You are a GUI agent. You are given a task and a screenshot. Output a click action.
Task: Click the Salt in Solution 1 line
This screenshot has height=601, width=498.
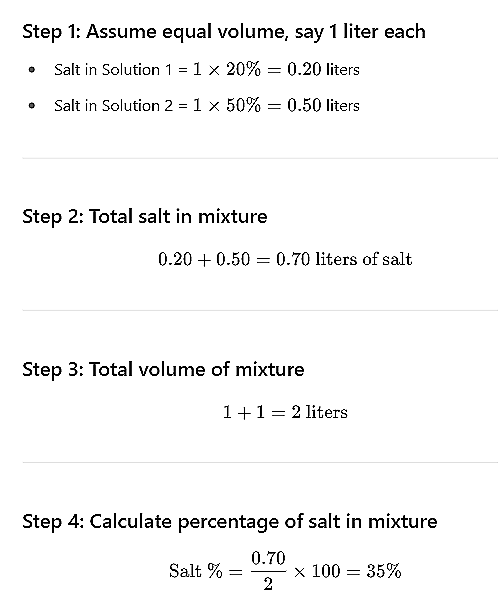coord(207,70)
